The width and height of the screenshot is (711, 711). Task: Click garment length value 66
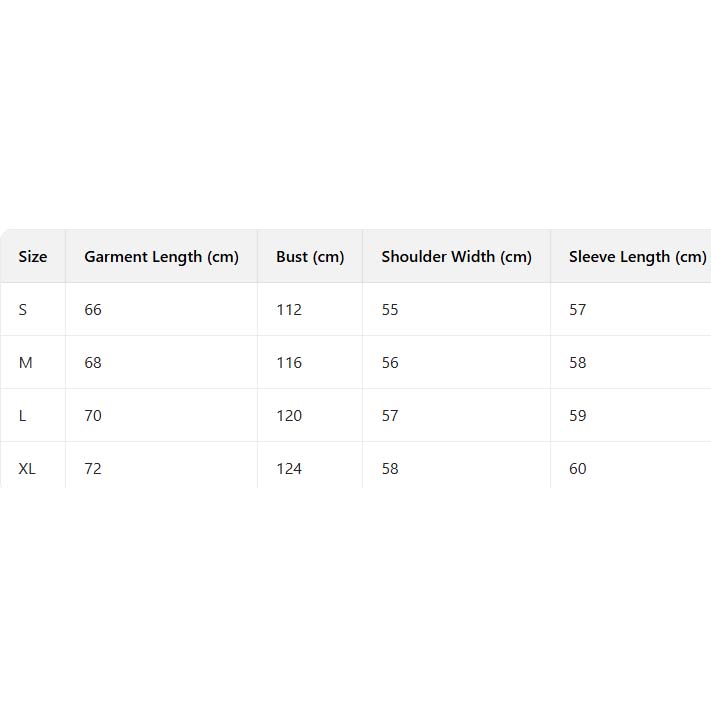(x=93, y=310)
